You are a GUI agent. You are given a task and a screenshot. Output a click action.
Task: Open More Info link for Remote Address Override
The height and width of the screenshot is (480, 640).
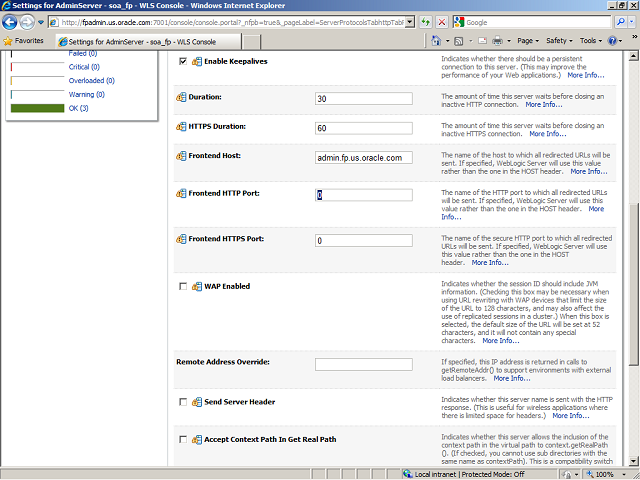point(512,378)
